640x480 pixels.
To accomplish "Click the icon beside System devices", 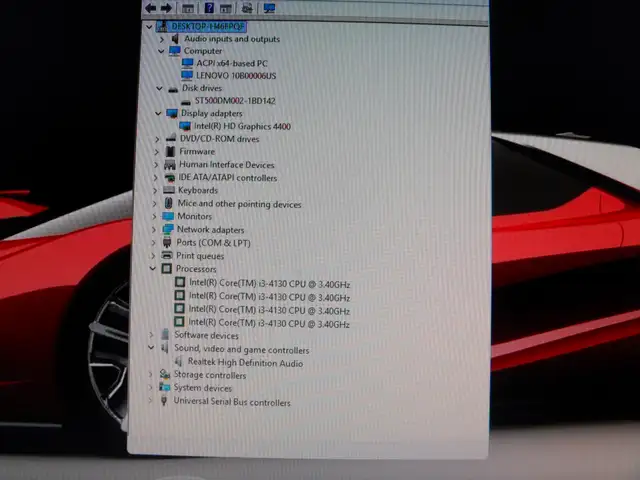I will [164, 387].
